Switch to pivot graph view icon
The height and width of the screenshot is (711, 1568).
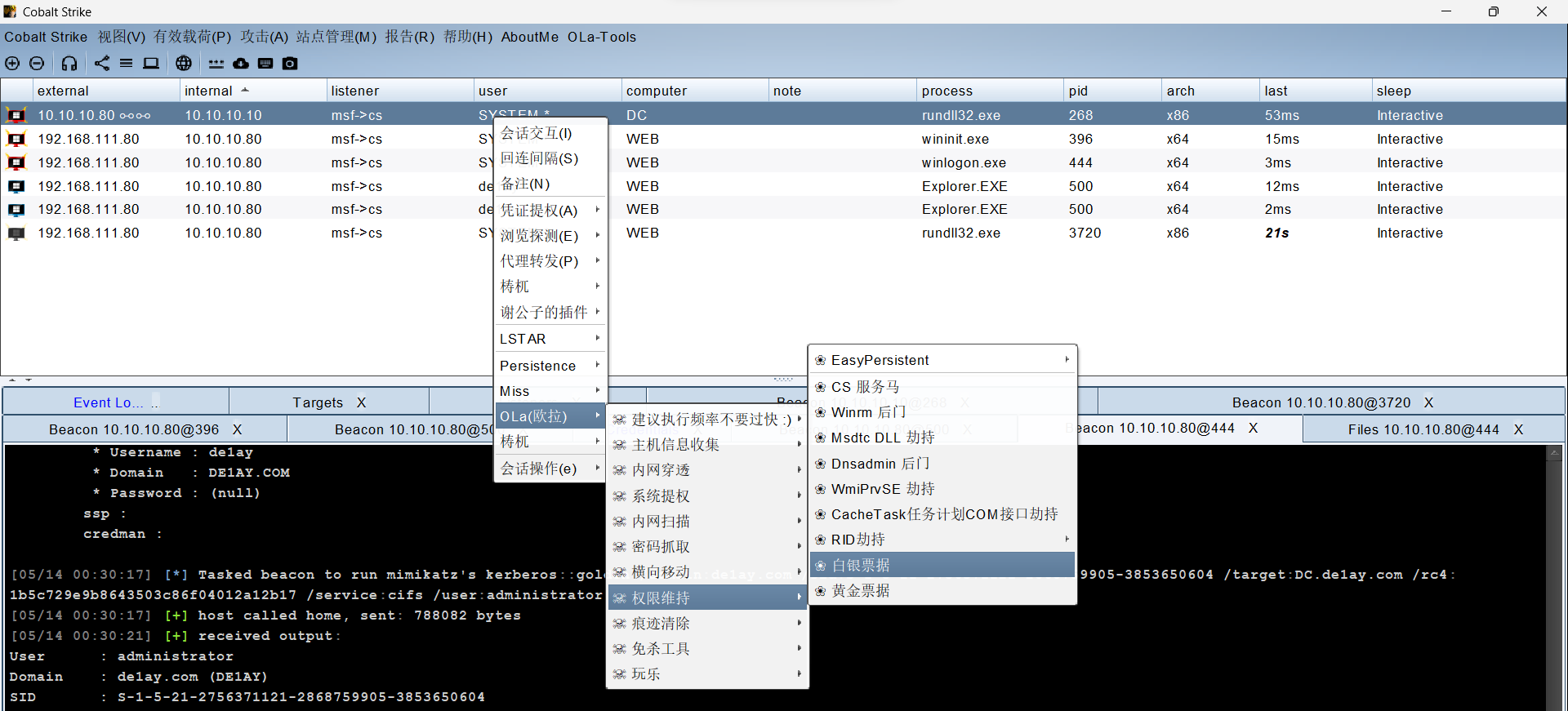point(102,63)
